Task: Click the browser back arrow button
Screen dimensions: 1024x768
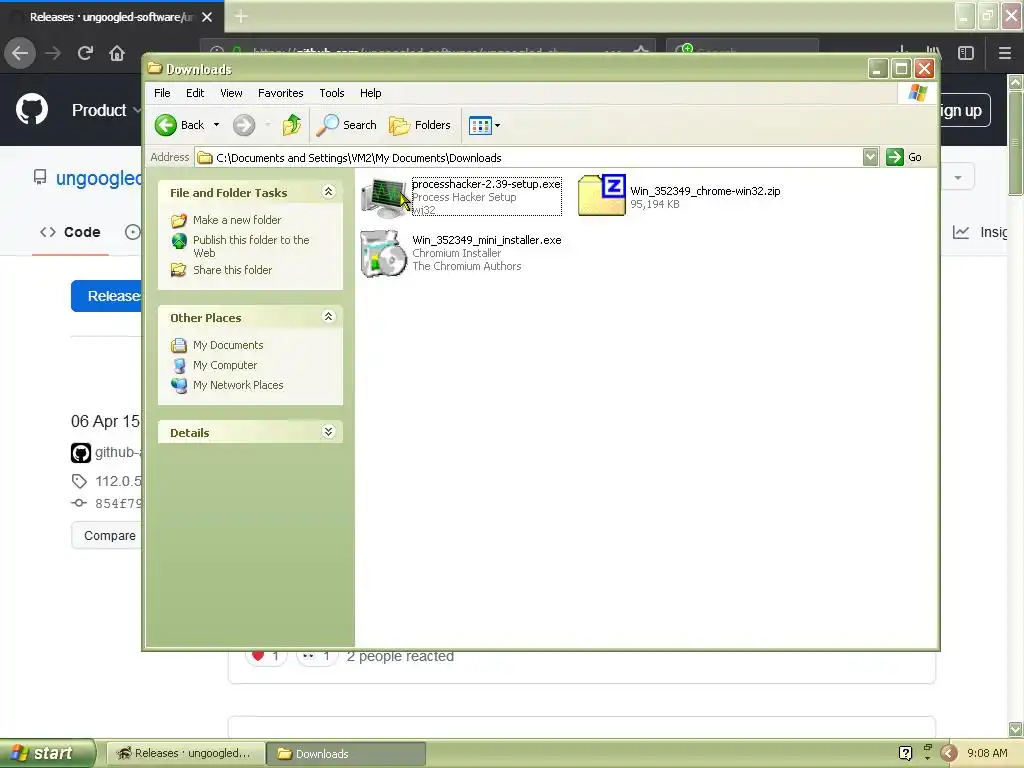Action: click(x=20, y=53)
